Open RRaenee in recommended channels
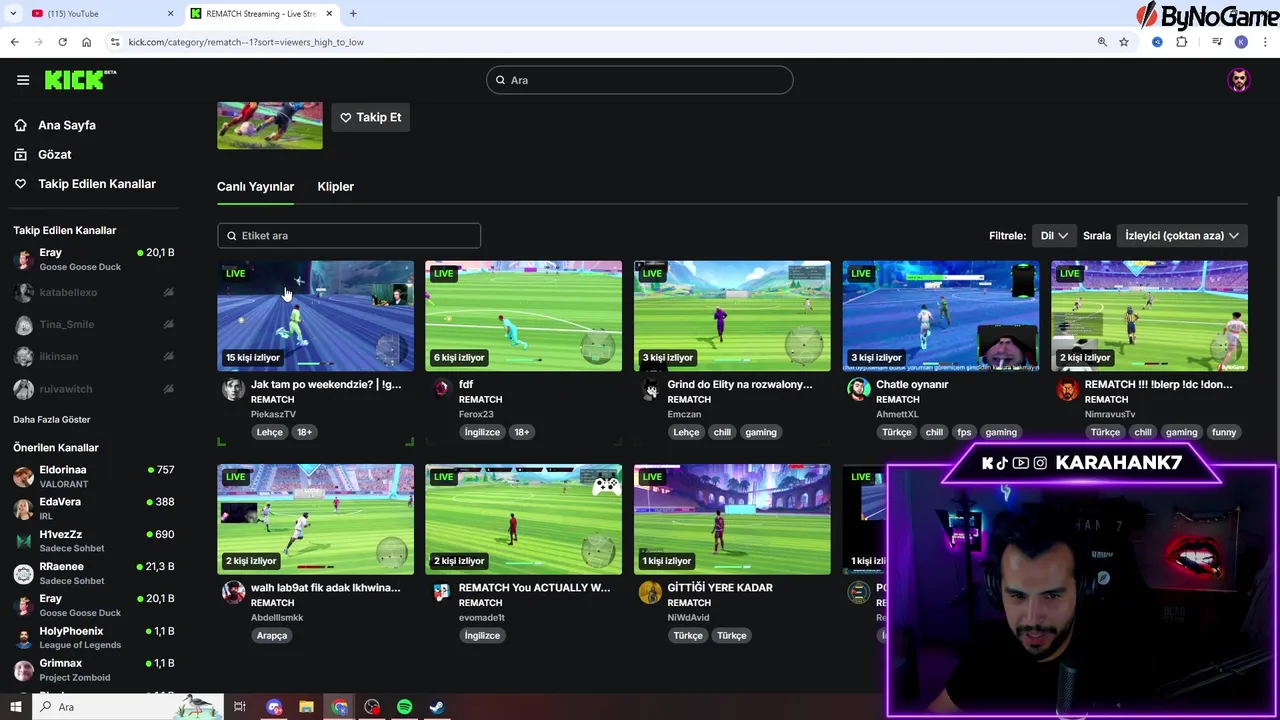Viewport: 1280px width, 720px height. (94, 573)
